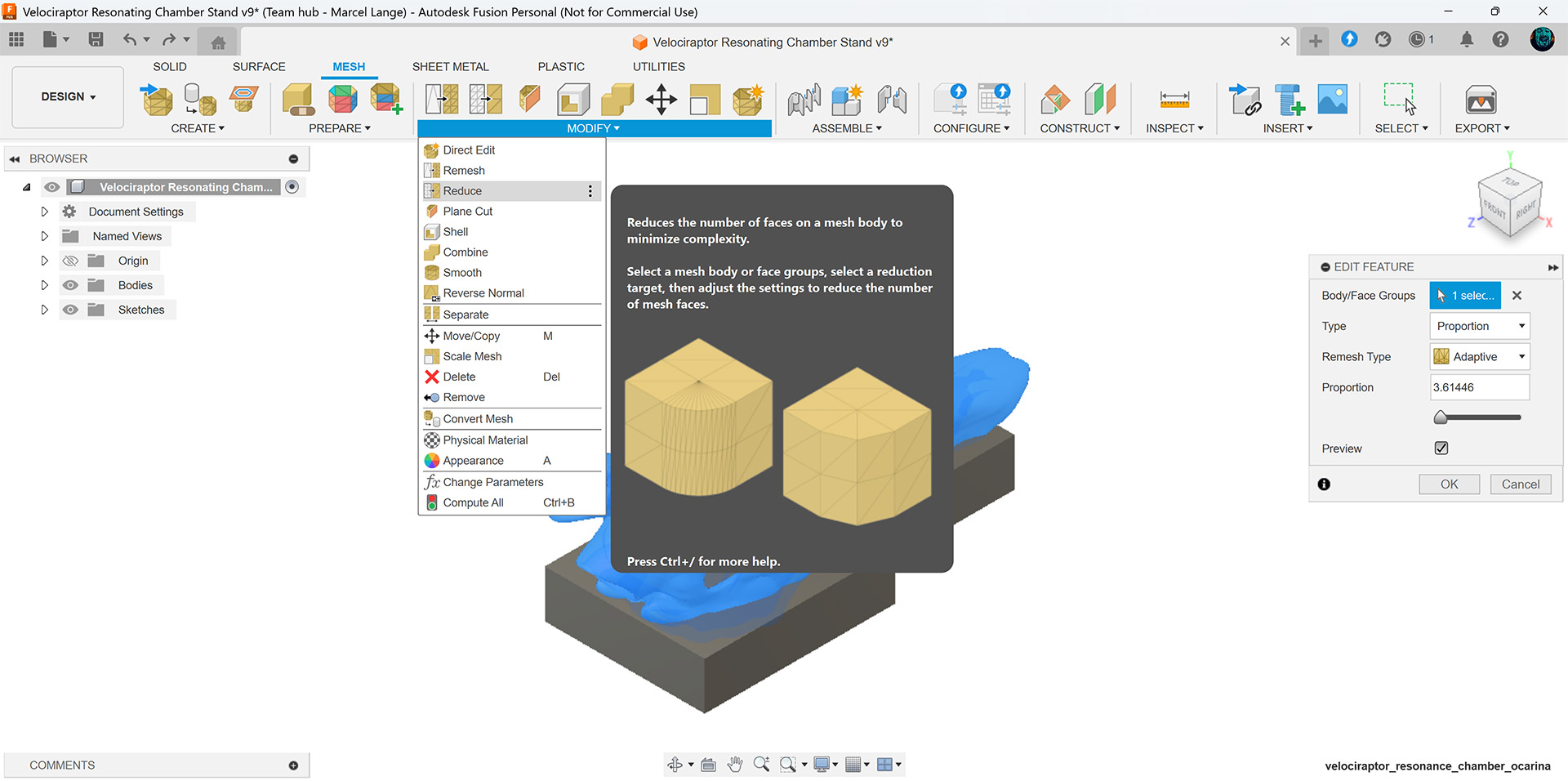Open the CREATE group dropdown
The image size is (1568, 781).
pyautogui.click(x=198, y=128)
